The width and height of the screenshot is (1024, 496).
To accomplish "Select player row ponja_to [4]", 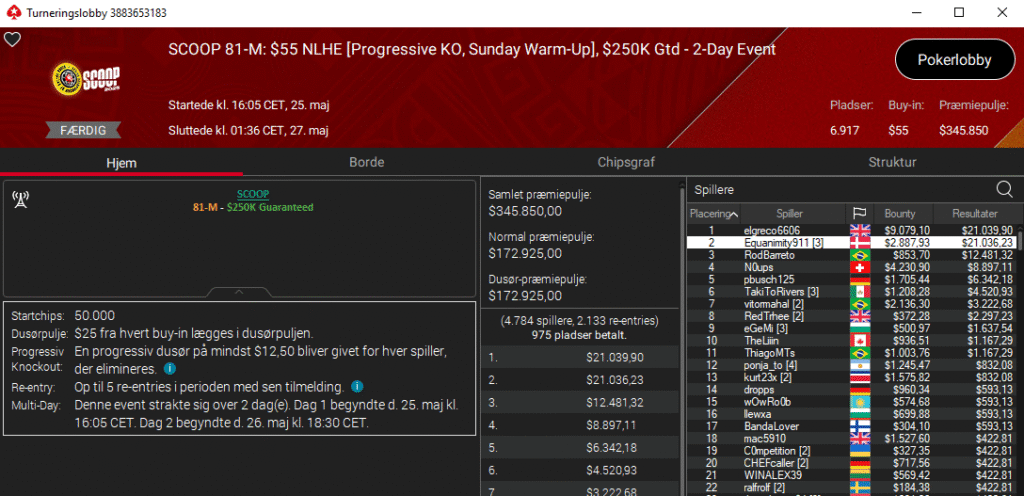I will 852,365.
